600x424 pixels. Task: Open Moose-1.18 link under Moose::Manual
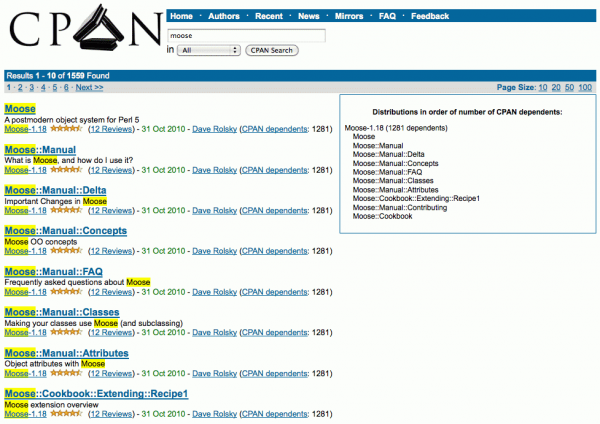(25, 170)
